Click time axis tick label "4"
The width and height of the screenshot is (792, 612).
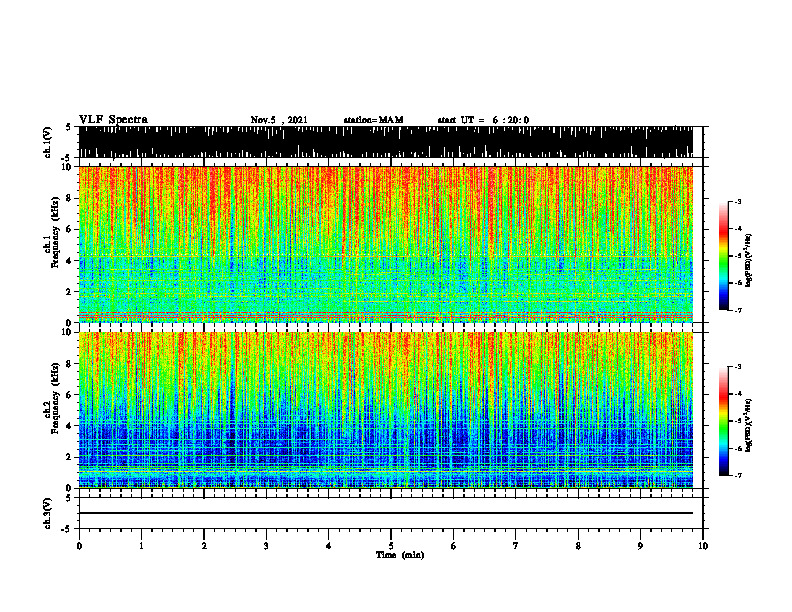click(329, 546)
